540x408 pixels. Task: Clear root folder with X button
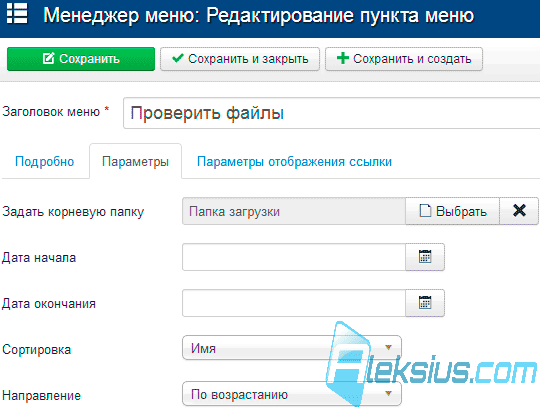point(519,211)
